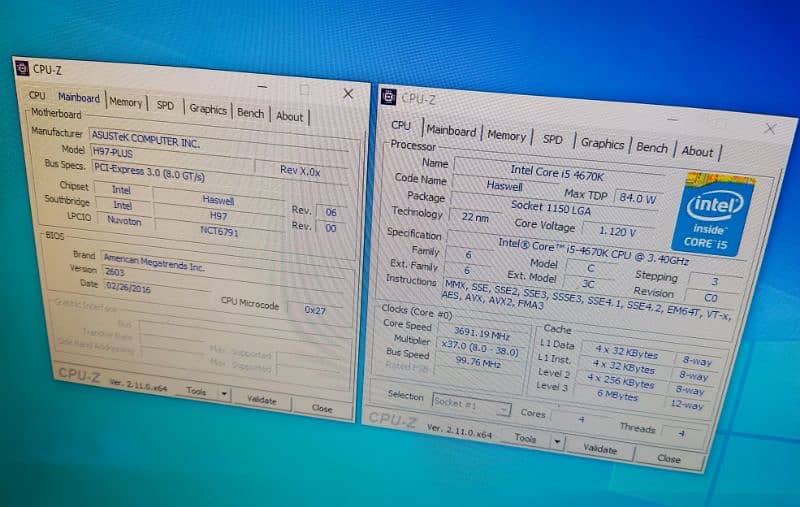This screenshot has width=800, height=507.
Task: Open About tab in left CPU-Z window
Action: [289, 116]
